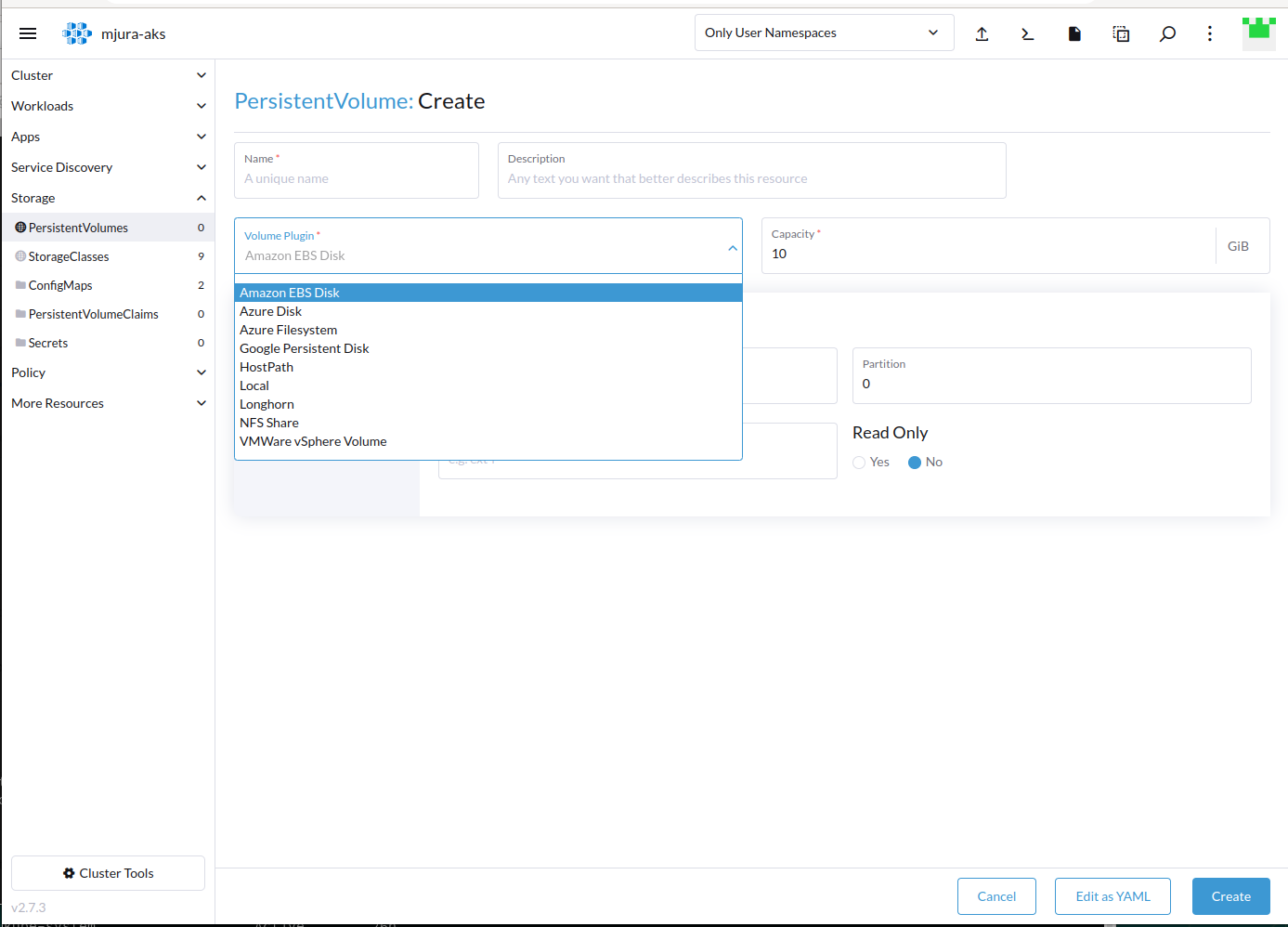1288x927 pixels.
Task: Launch the kubectl shell
Action: pos(1026,33)
